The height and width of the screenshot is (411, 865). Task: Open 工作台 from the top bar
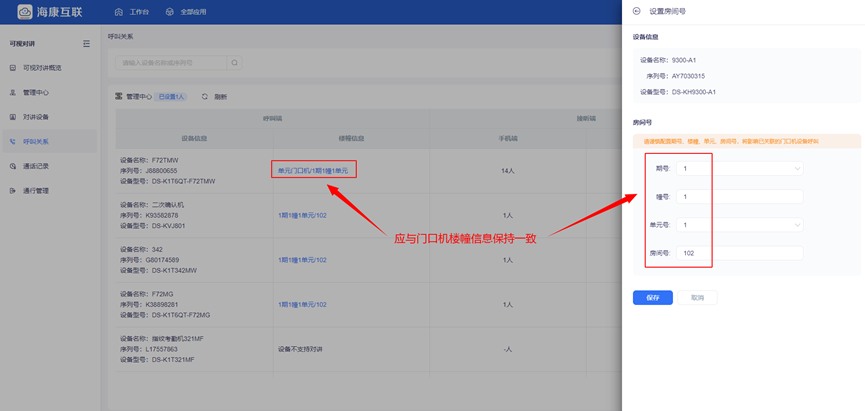[x=133, y=12]
